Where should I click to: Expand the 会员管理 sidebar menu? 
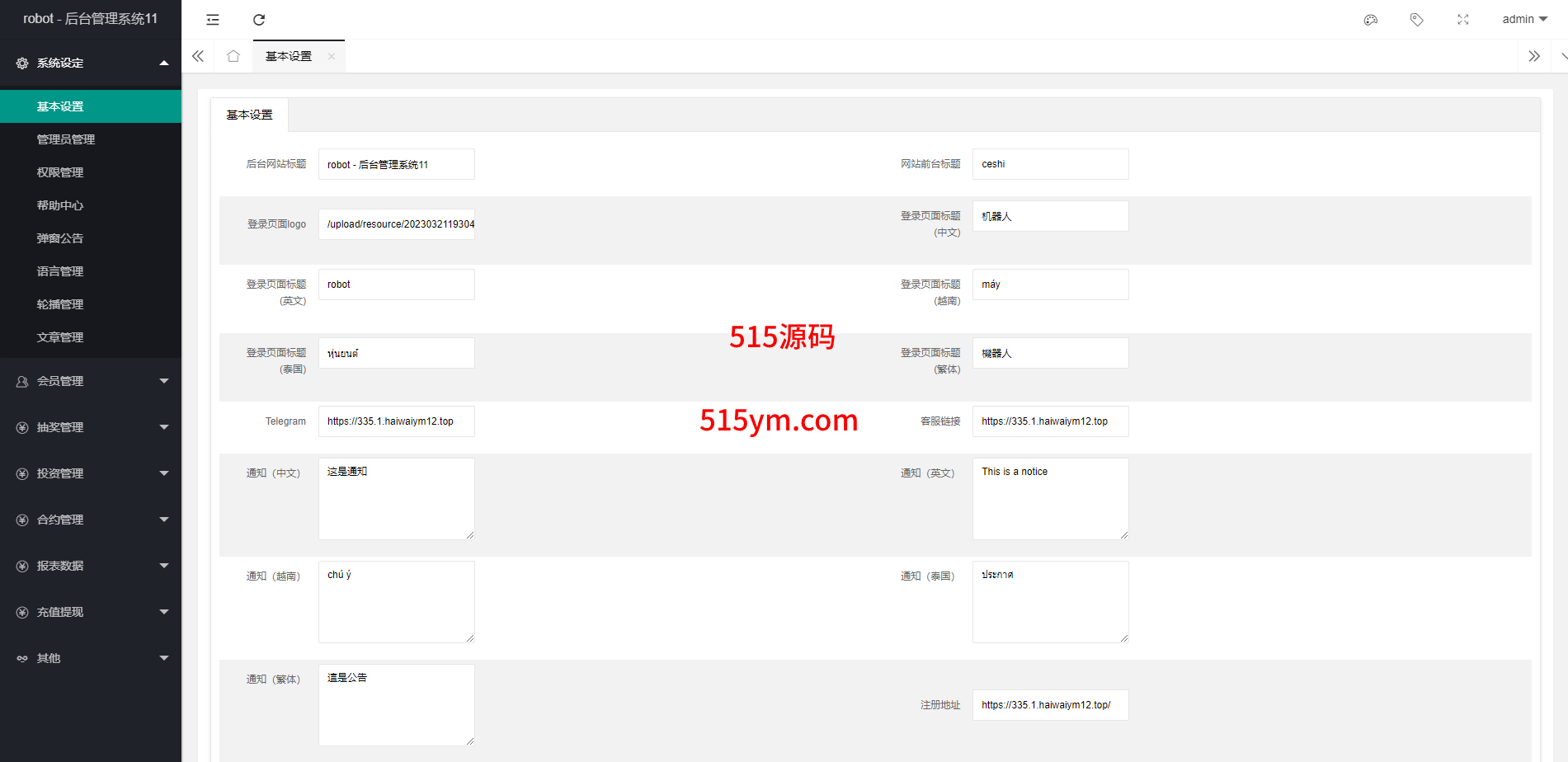click(x=91, y=381)
